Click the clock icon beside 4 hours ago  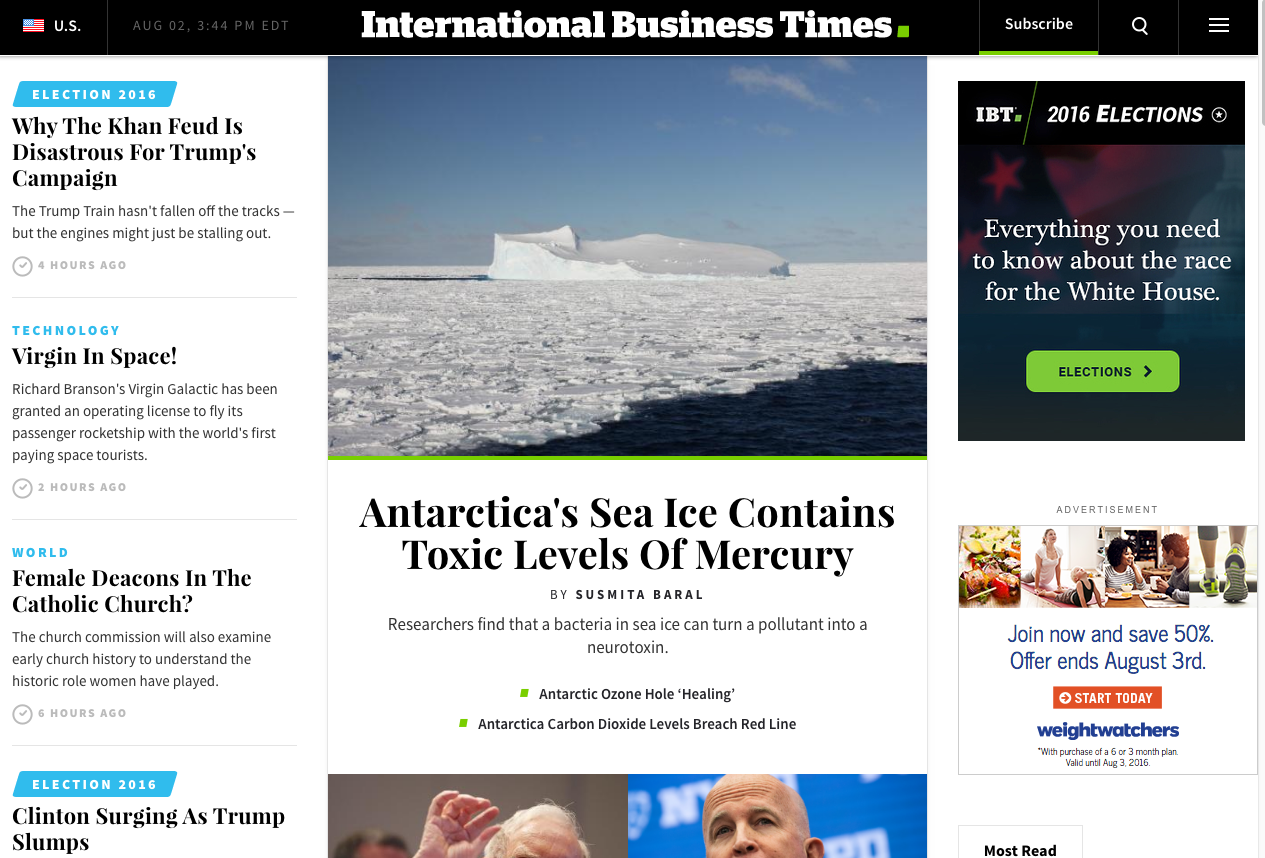[22, 266]
